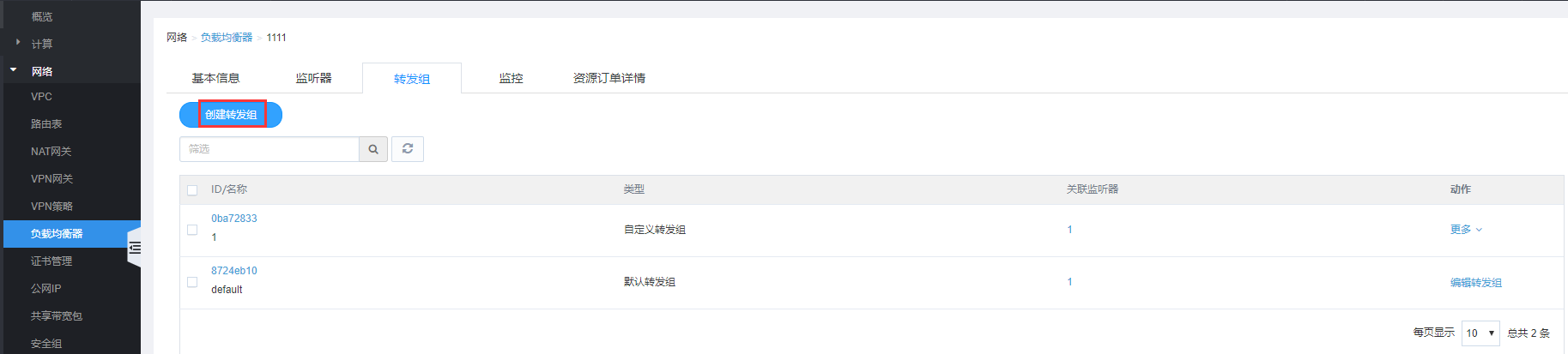1568x354 pixels.
Task: Click the 创建转发组 button
Action: (231, 115)
